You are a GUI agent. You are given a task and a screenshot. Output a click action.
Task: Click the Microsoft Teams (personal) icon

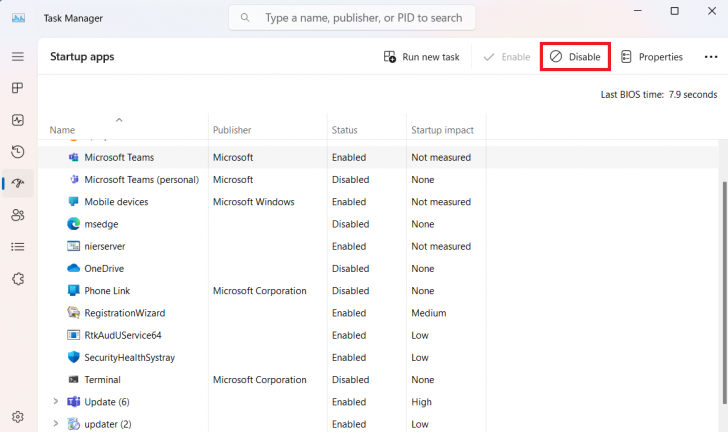[x=73, y=179]
